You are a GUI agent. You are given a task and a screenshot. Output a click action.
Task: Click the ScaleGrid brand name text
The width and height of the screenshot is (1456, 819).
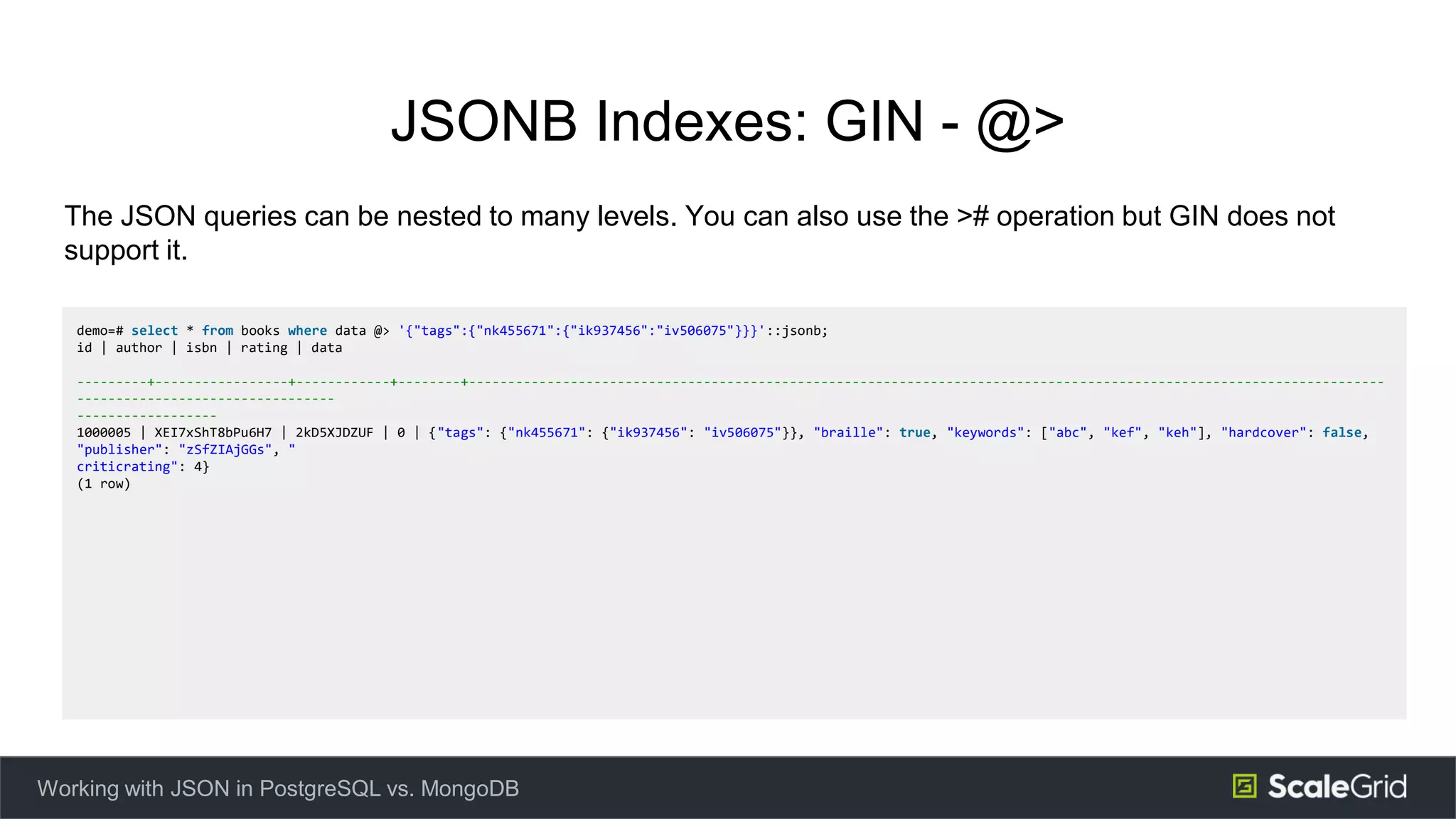click(x=1337, y=787)
